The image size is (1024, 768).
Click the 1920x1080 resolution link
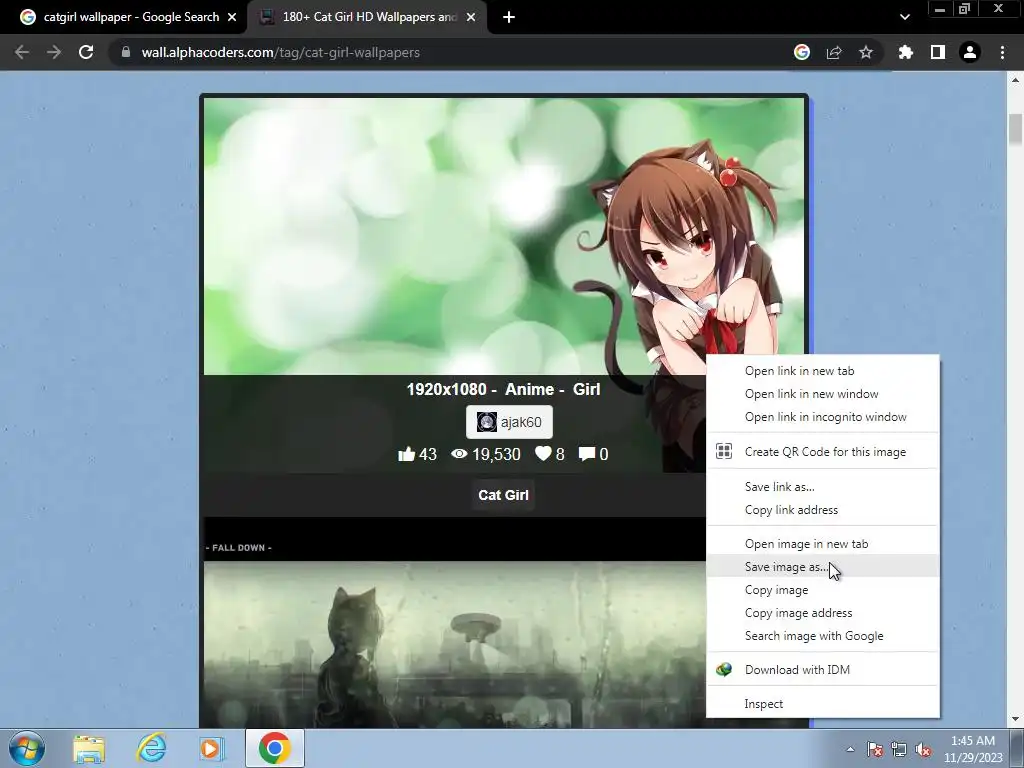click(447, 389)
